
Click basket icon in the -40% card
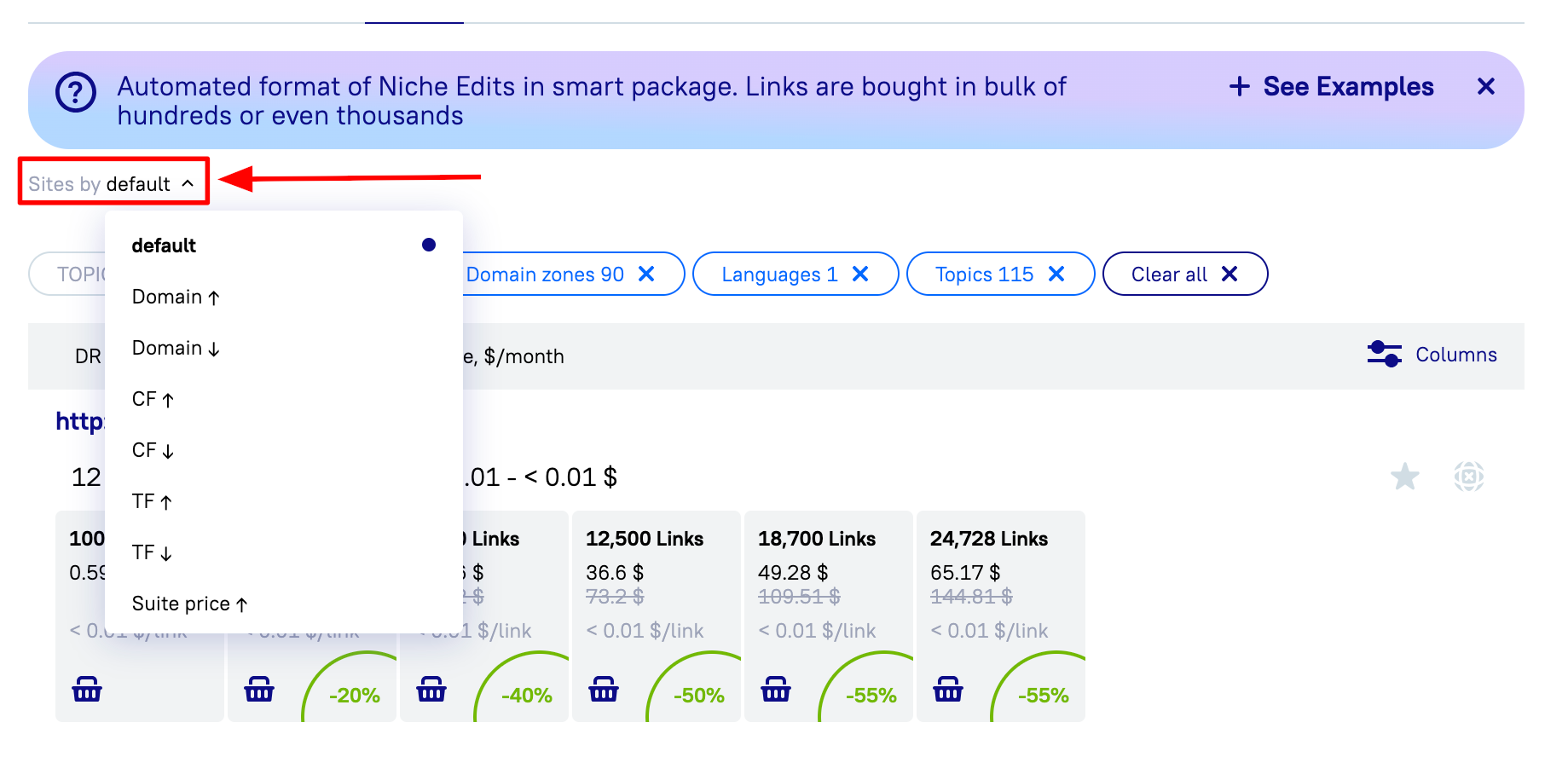431,689
